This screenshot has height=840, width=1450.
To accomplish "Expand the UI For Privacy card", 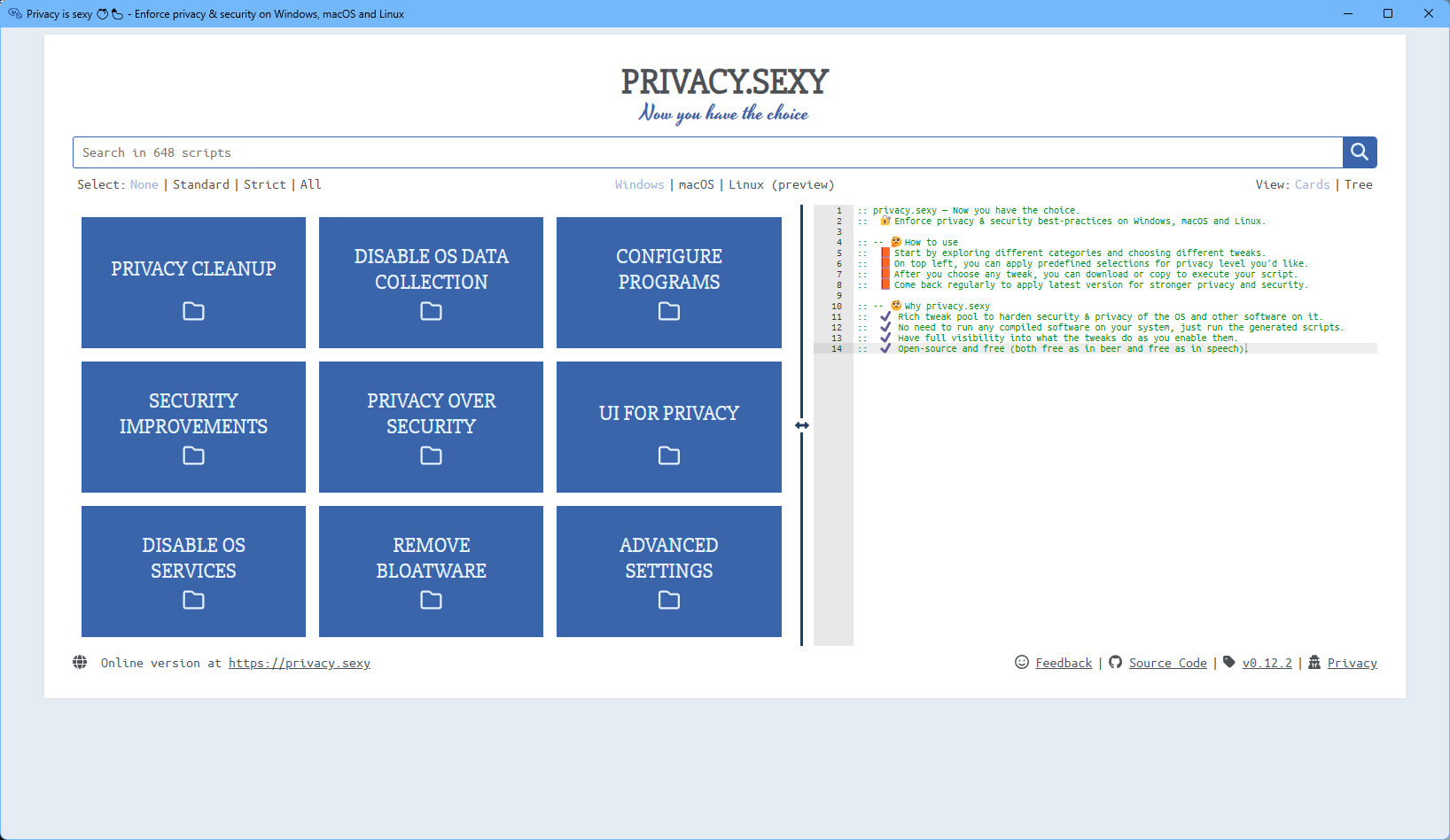I will click(669, 427).
